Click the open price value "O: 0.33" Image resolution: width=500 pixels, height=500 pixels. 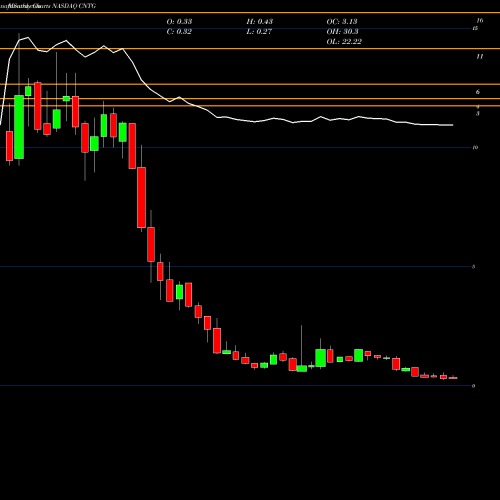(179, 21)
